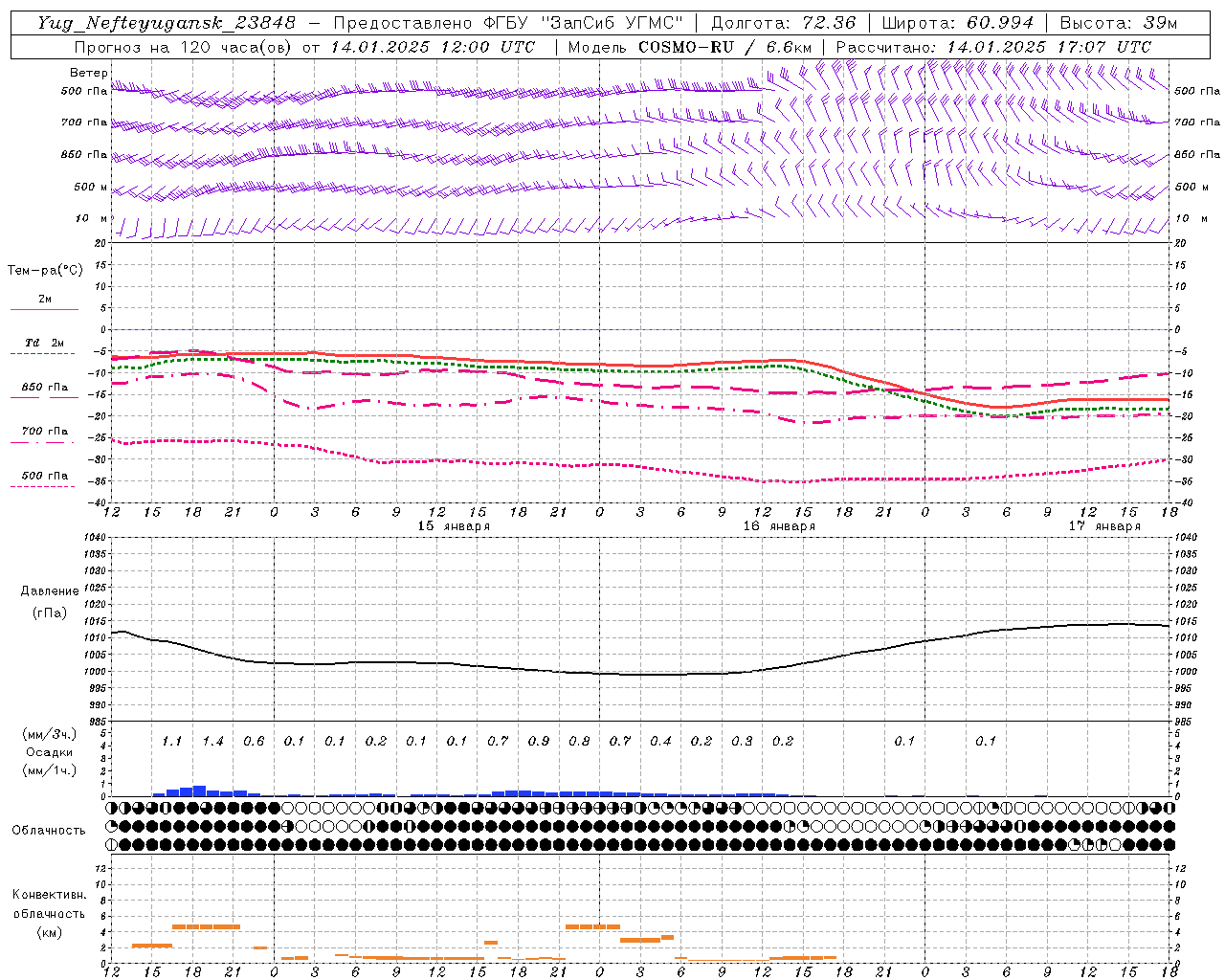
Task: Click the 'Давление' pressure panel label
Action: pos(50,591)
